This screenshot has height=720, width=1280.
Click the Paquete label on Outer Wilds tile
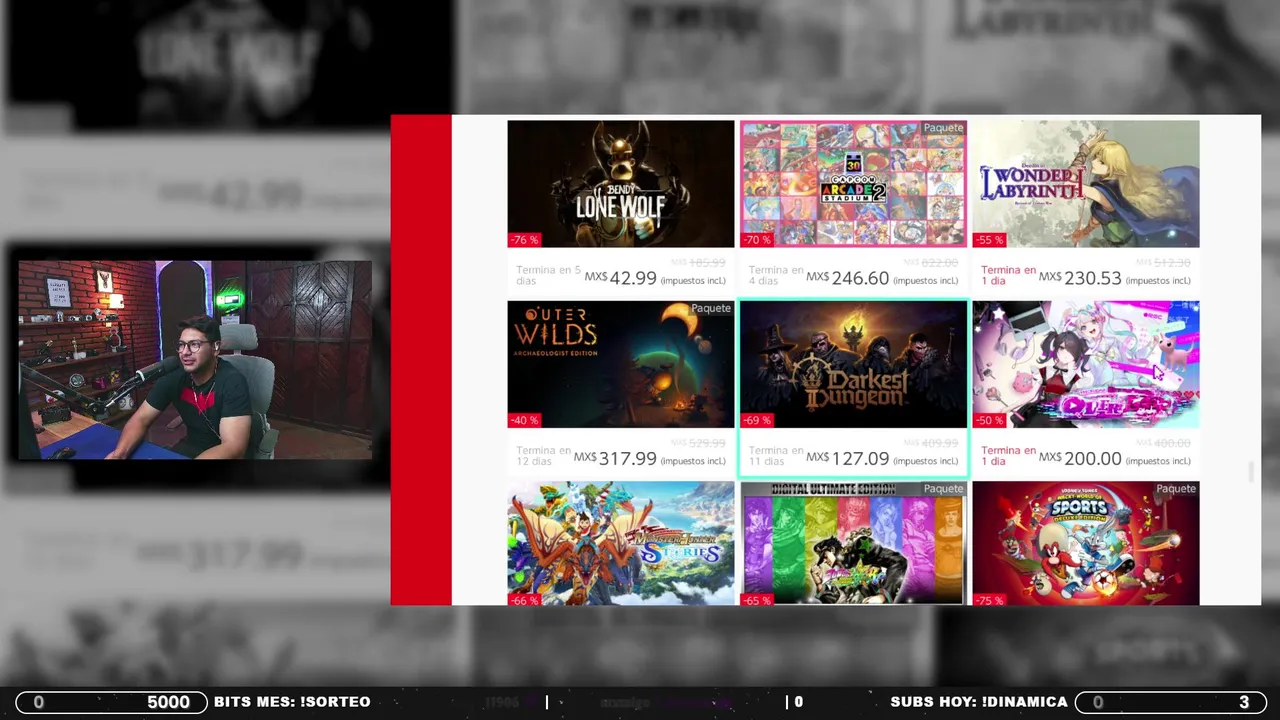click(711, 308)
